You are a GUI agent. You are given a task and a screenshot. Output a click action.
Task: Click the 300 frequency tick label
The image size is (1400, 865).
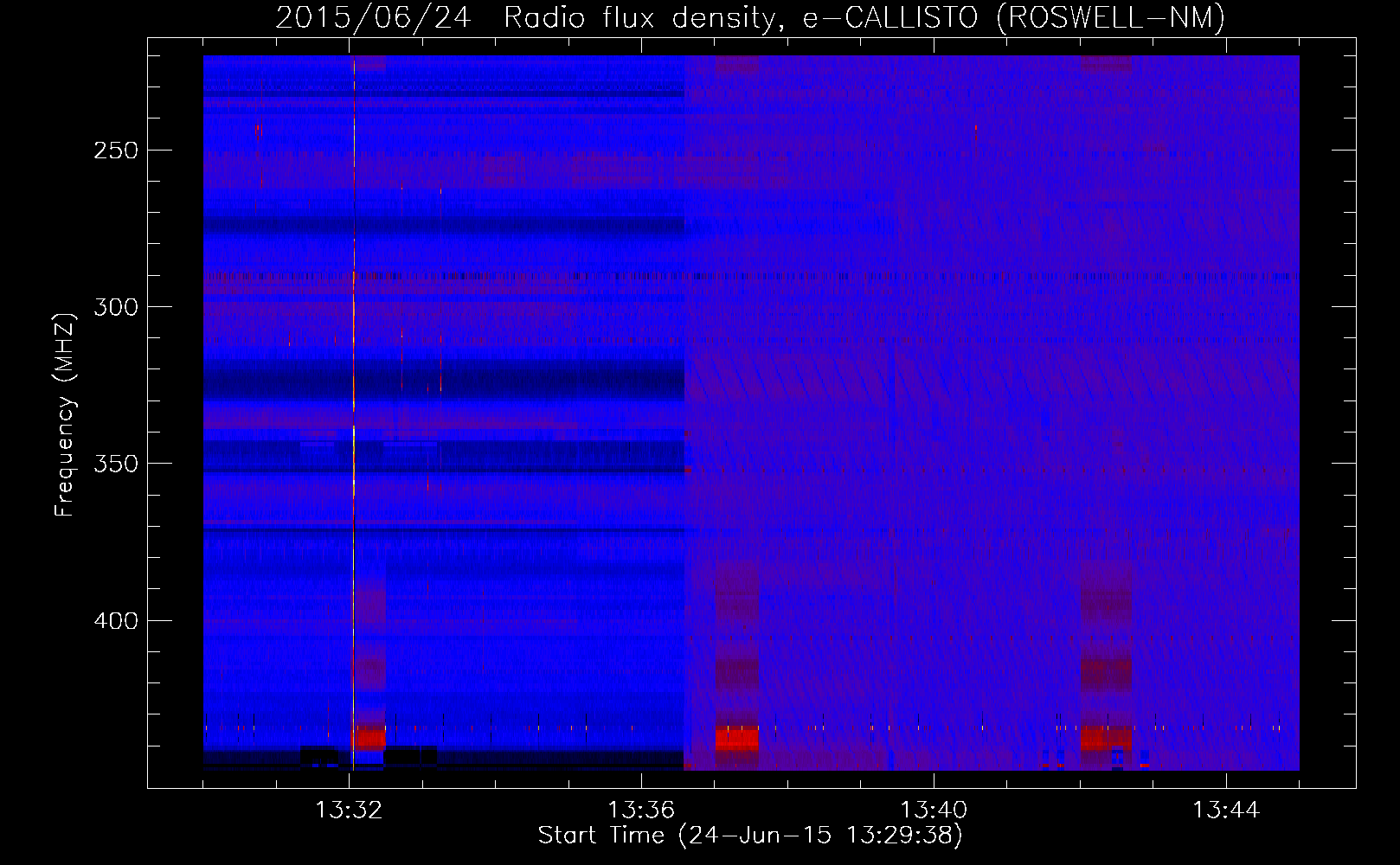(x=116, y=307)
